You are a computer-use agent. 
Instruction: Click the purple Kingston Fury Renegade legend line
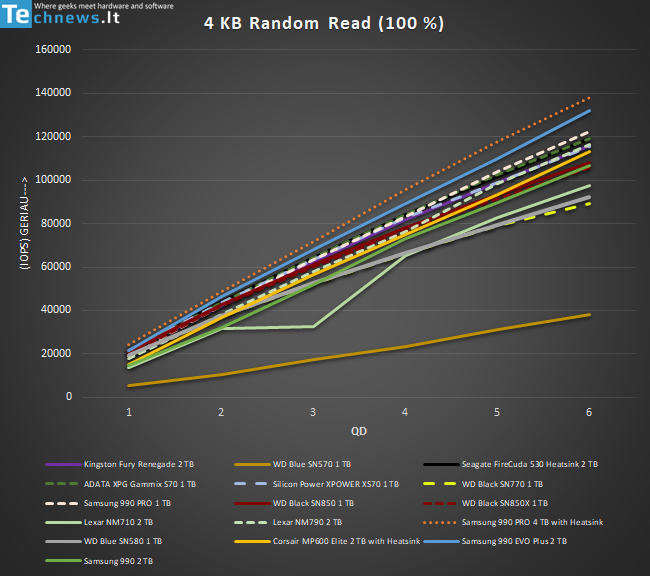coord(63,464)
